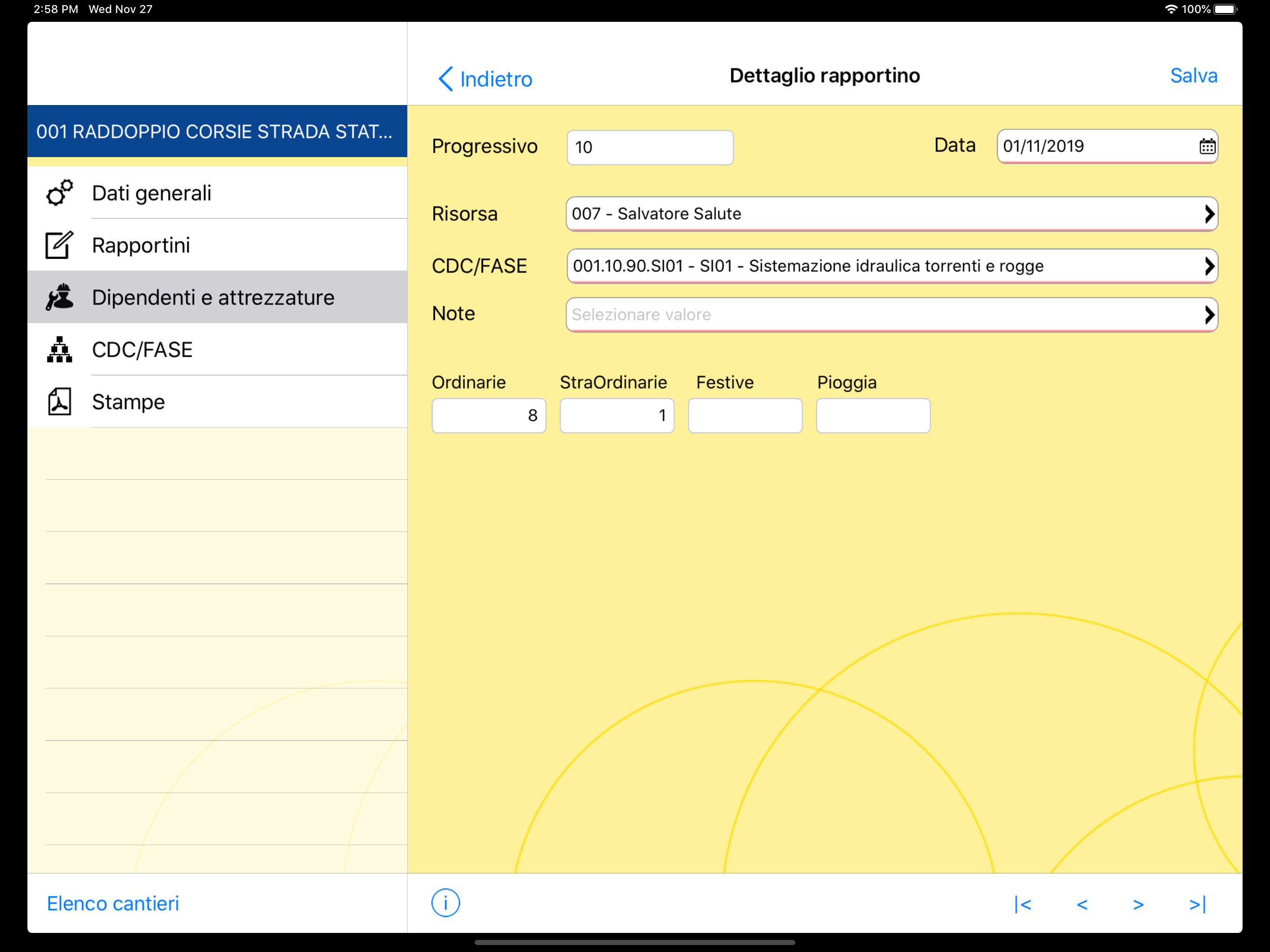The image size is (1270, 952).
Task: Click the Progressivo label
Action: pyautogui.click(x=484, y=146)
